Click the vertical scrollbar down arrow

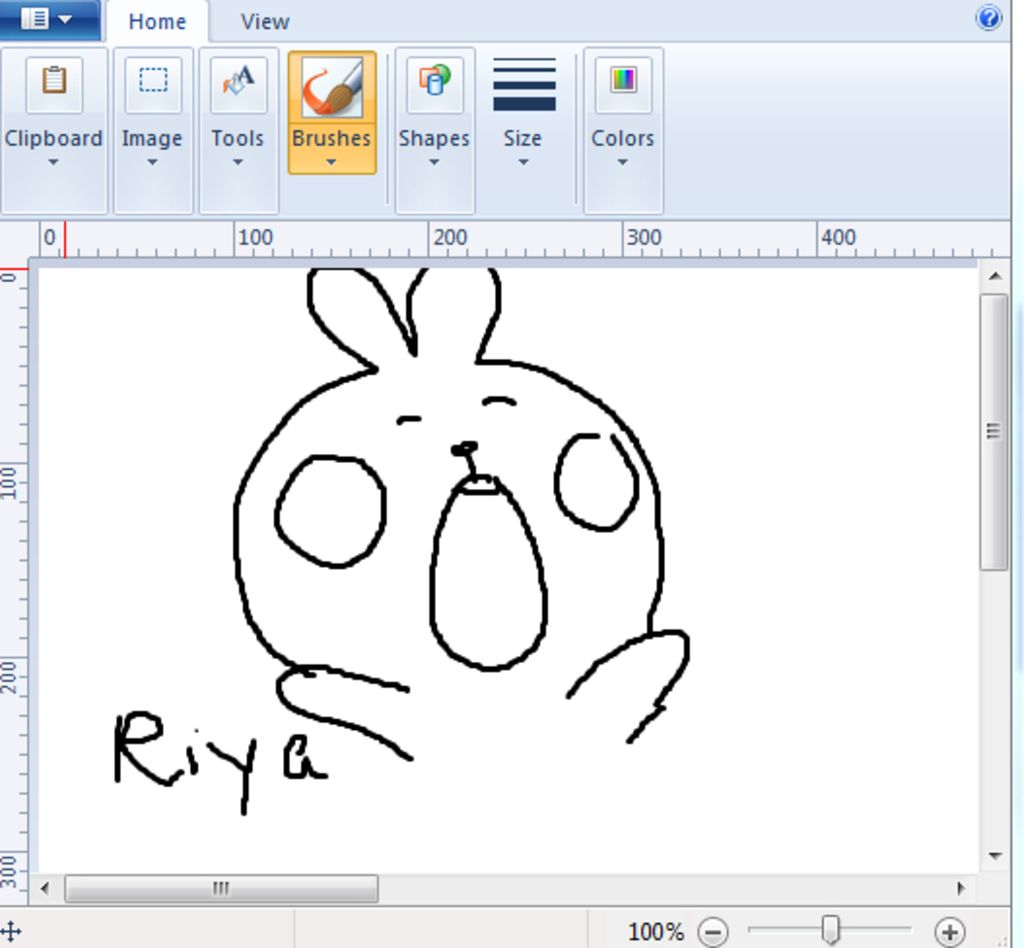(995, 856)
